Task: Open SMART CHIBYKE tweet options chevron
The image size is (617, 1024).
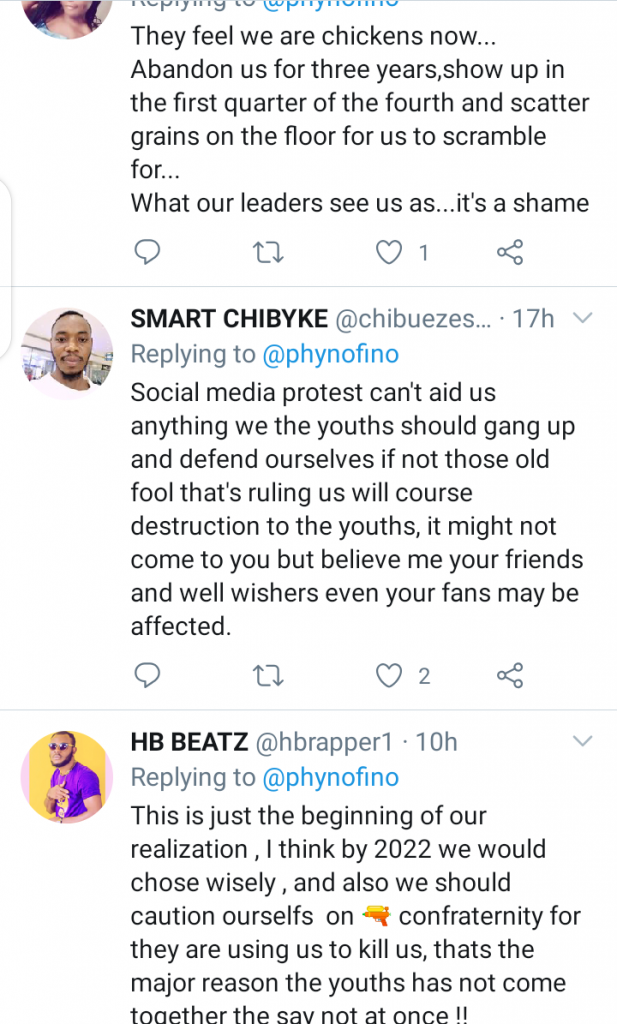Action: (582, 318)
